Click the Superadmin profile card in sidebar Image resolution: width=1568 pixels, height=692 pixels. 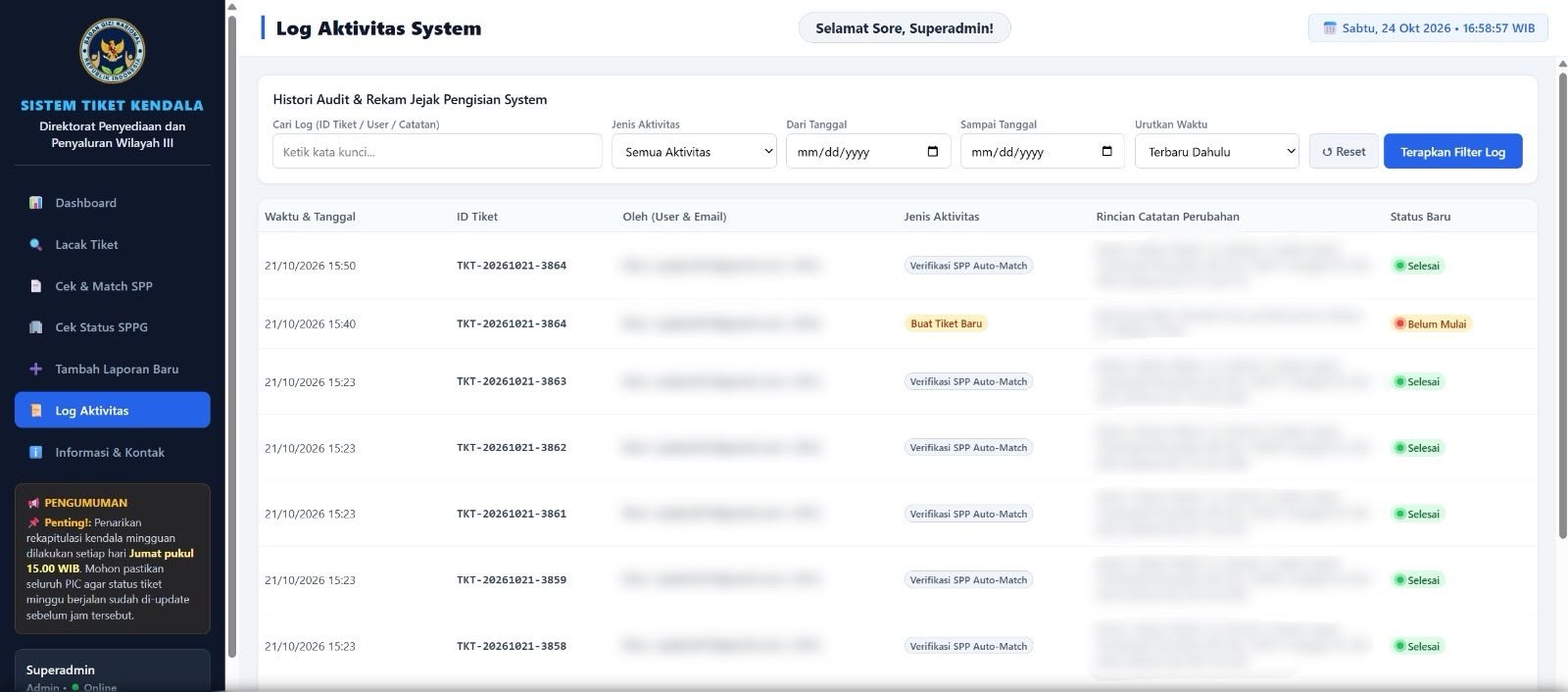(x=112, y=671)
